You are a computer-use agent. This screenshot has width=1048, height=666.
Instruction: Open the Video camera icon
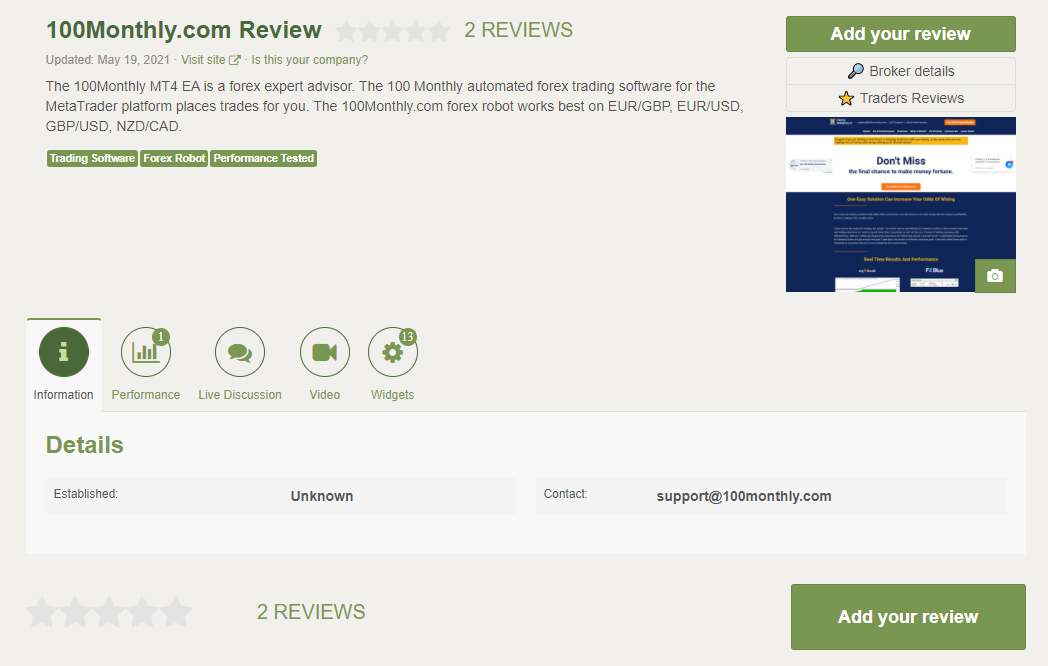pos(325,352)
